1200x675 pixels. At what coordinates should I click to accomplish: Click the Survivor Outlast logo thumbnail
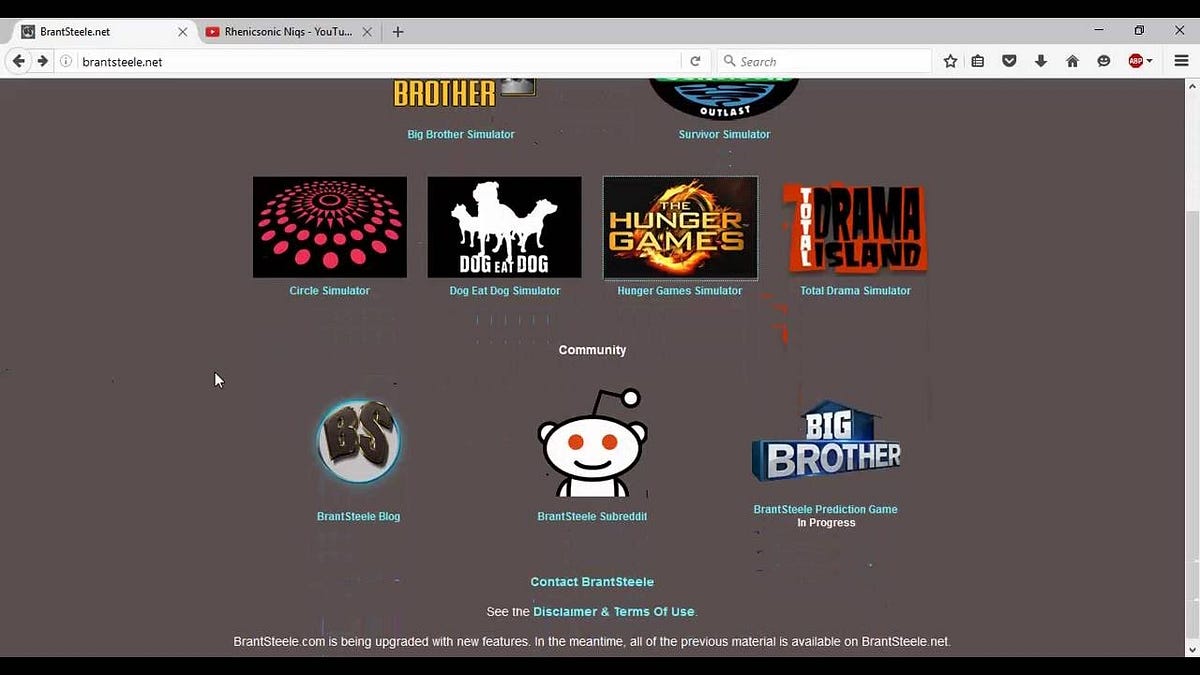tap(724, 98)
